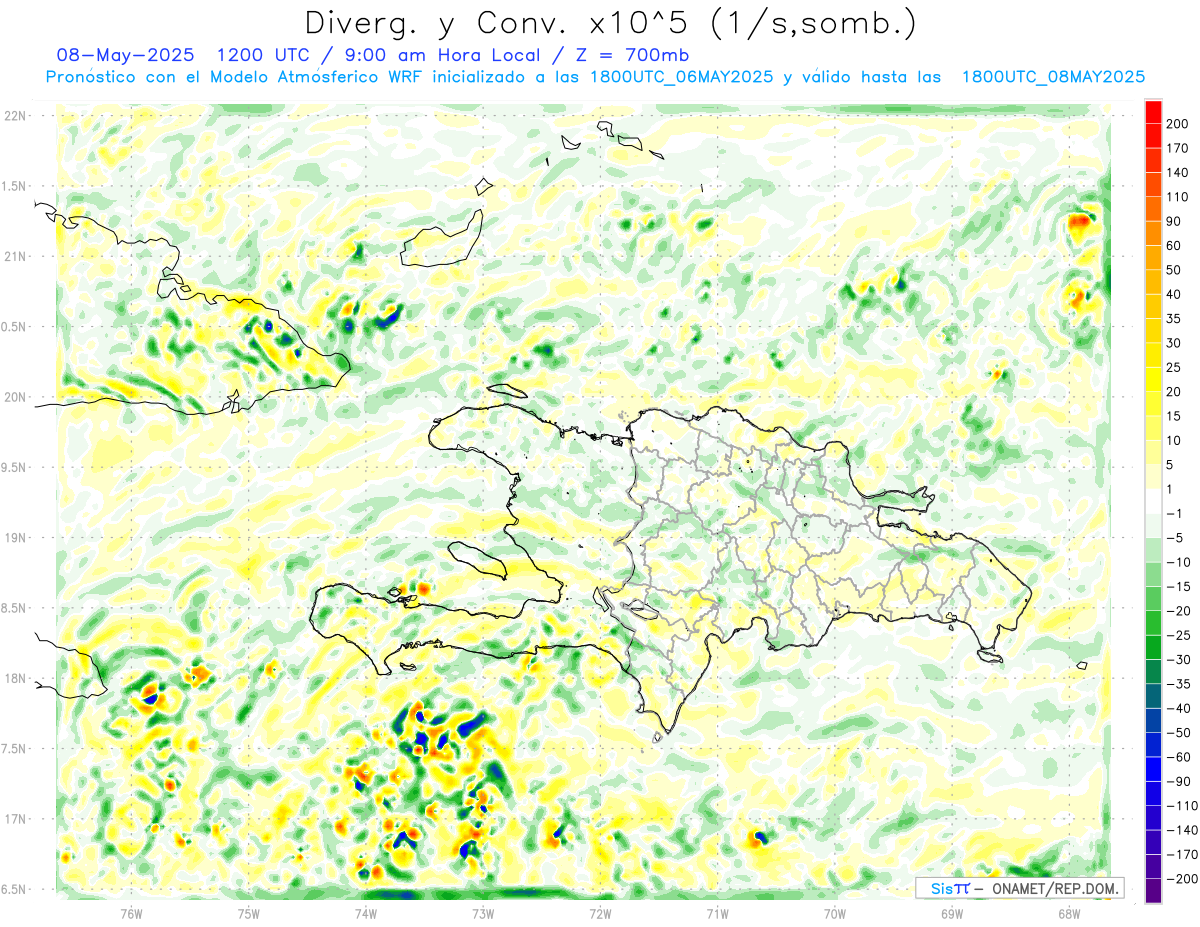Click the '68W' longitude label
1200x927 pixels.
pyautogui.click(x=1068, y=914)
